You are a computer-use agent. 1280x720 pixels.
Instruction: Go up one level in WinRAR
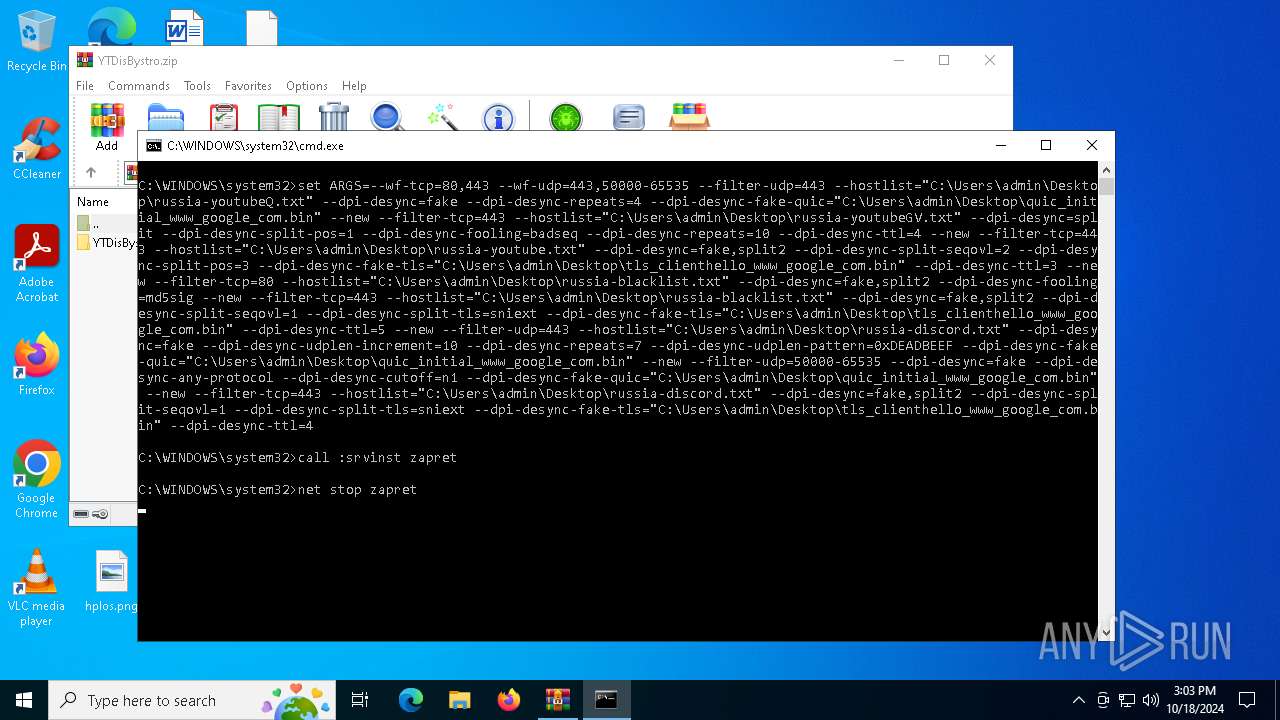click(x=91, y=173)
